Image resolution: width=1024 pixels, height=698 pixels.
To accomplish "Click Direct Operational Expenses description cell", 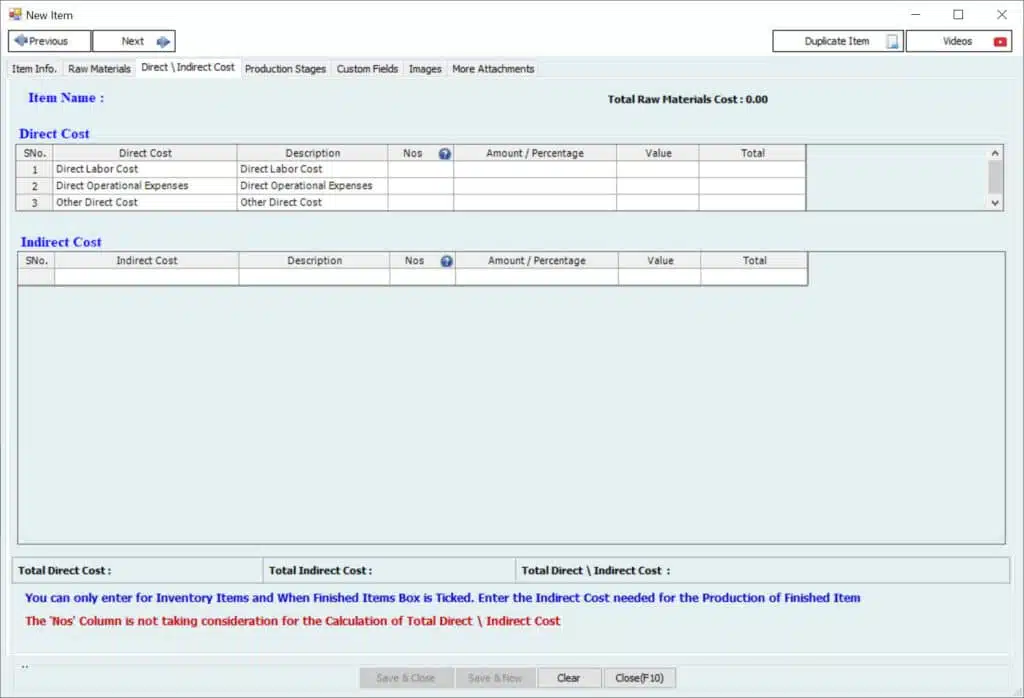I will tap(312, 186).
